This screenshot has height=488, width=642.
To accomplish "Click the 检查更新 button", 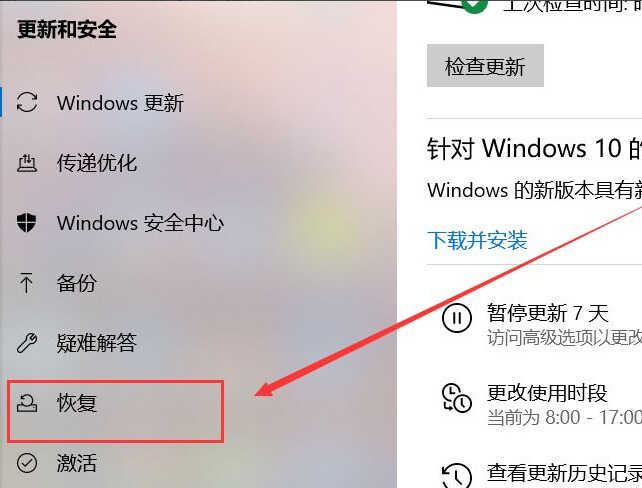I will point(485,66).
